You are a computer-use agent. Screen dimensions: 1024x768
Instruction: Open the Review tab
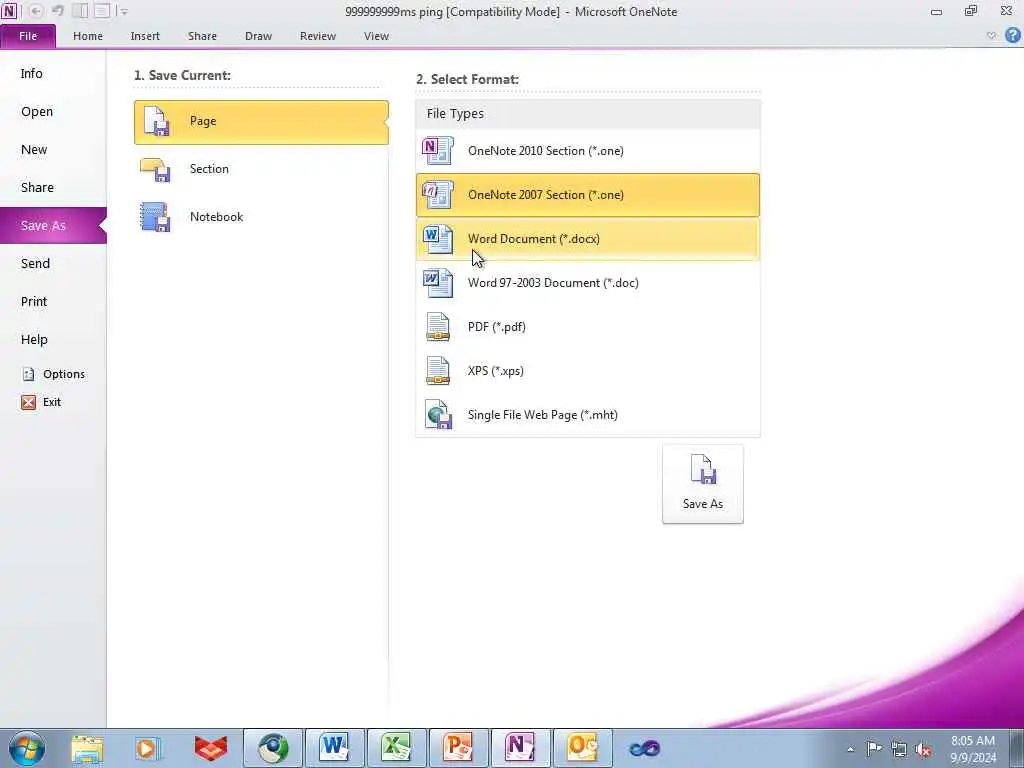pyautogui.click(x=318, y=36)
